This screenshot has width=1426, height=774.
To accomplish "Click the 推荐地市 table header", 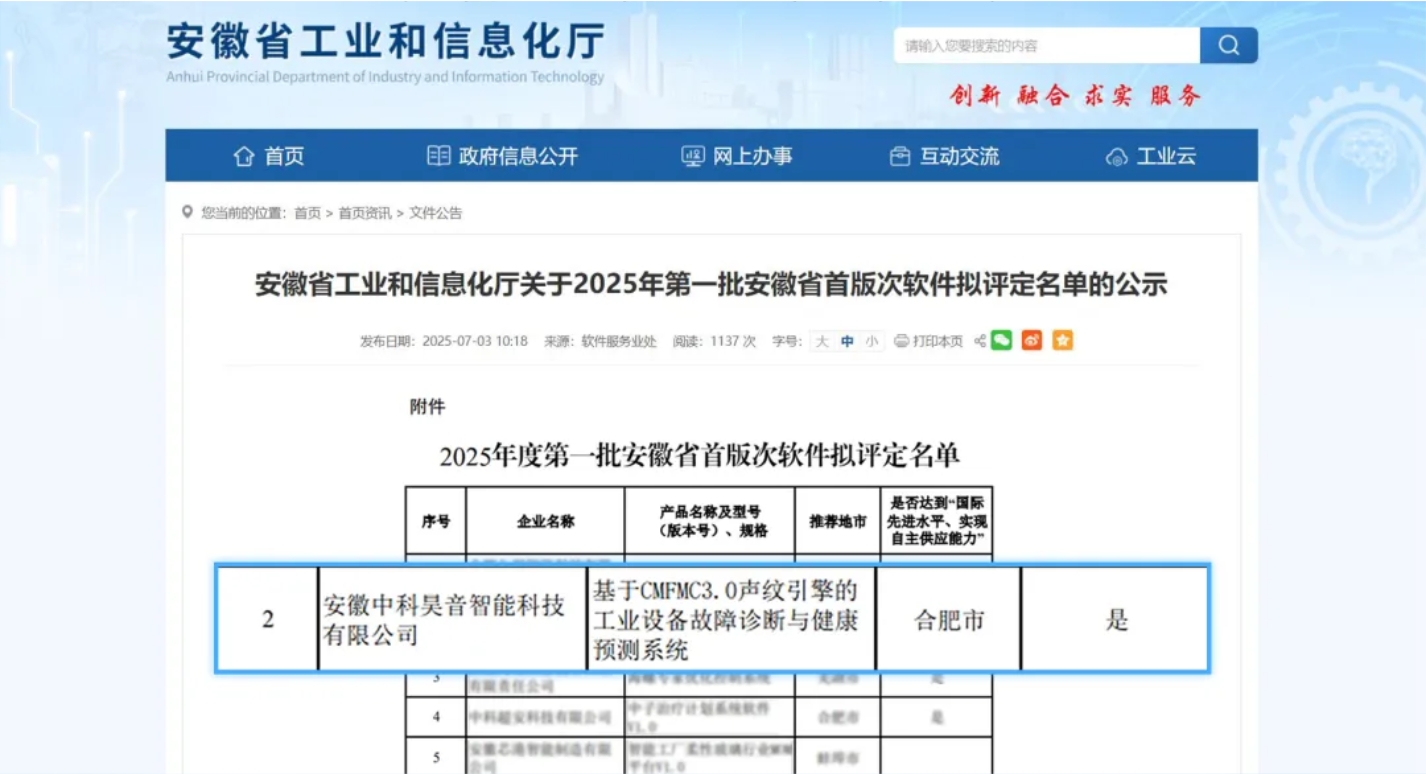I will coord(838,521).
